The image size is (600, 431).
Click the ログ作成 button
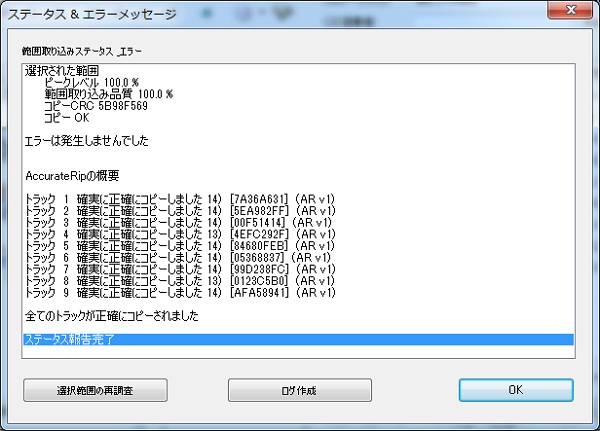click(x=299, y=389)
